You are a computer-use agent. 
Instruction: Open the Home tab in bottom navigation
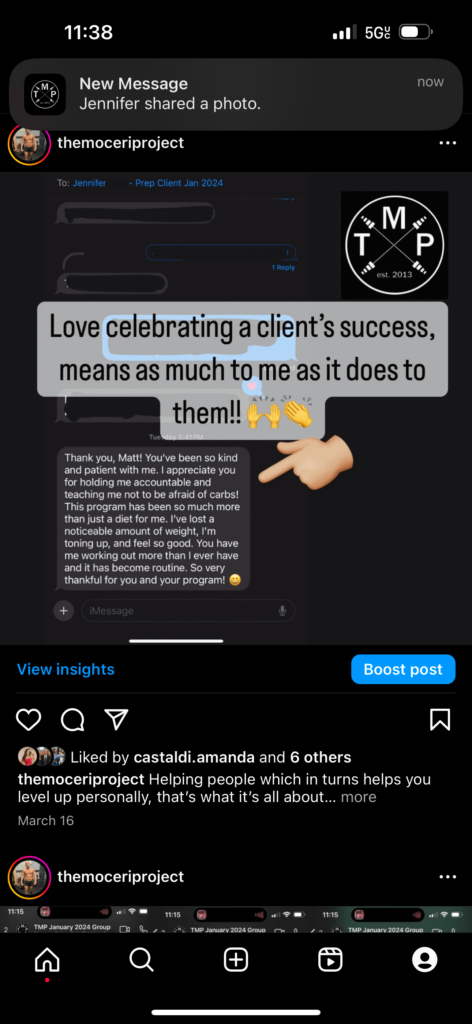click(x=47, y=959)
